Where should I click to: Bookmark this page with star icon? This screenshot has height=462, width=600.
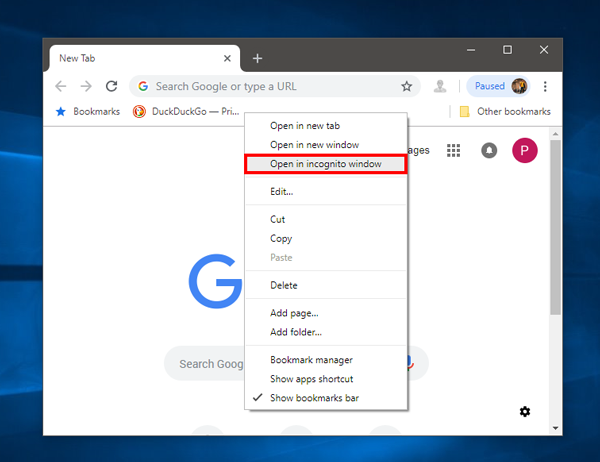pyautogui.click(x=406, y=87)
